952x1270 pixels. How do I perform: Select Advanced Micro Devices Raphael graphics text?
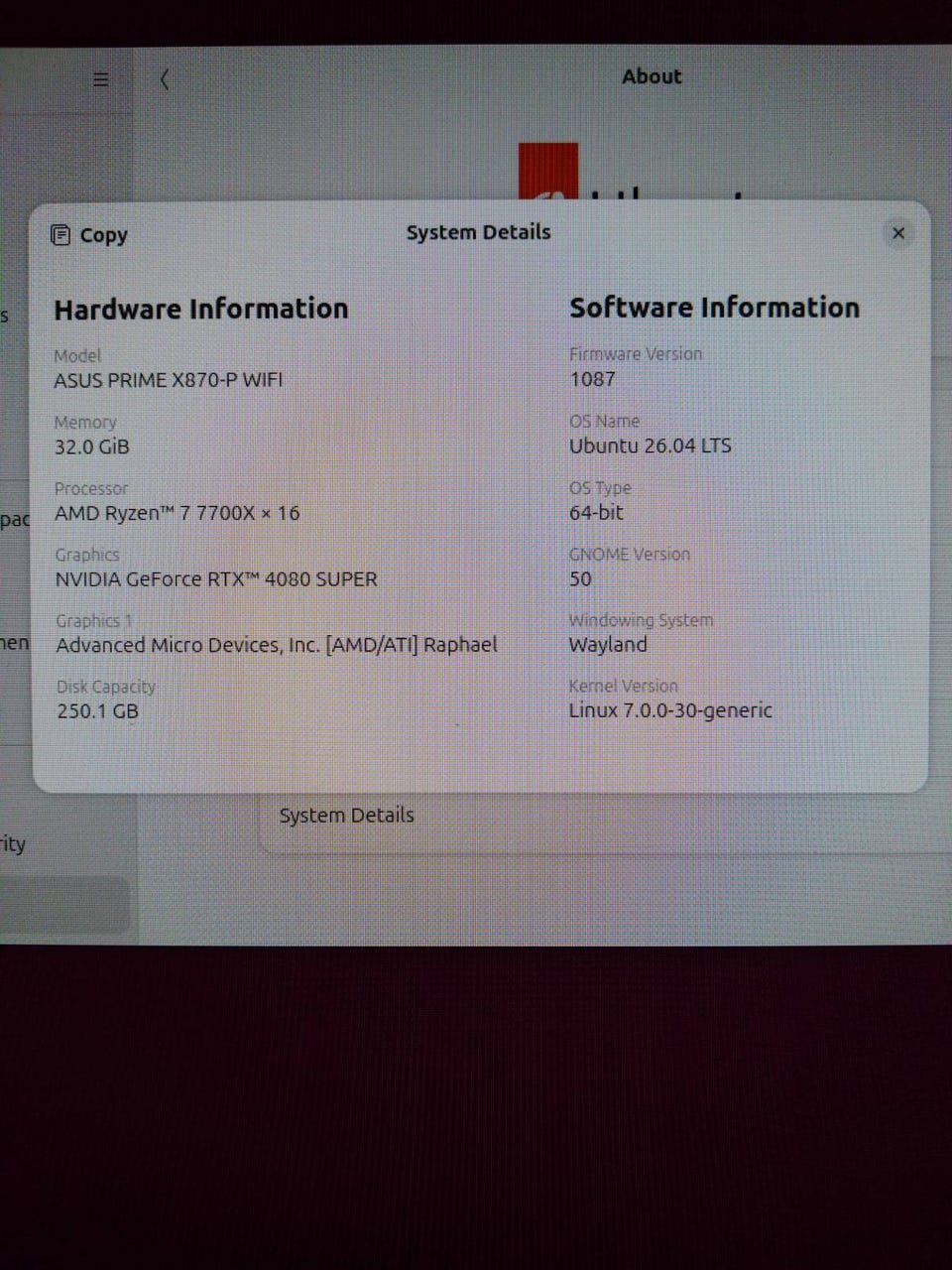[277, 645]
